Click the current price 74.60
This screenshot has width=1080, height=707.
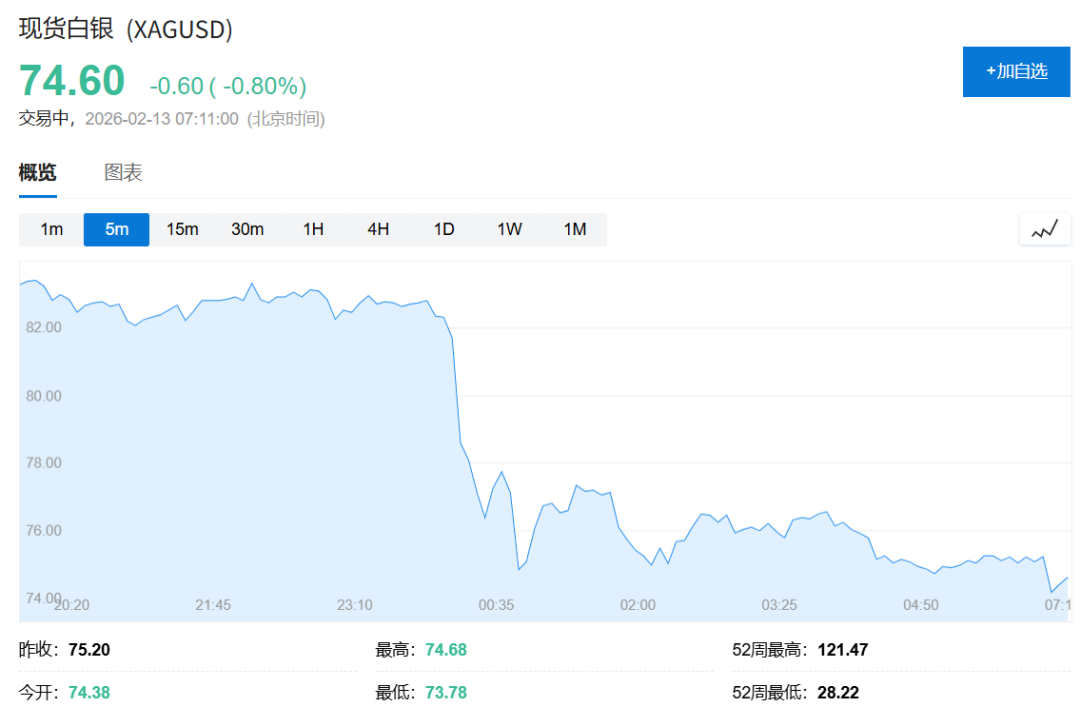72,81
